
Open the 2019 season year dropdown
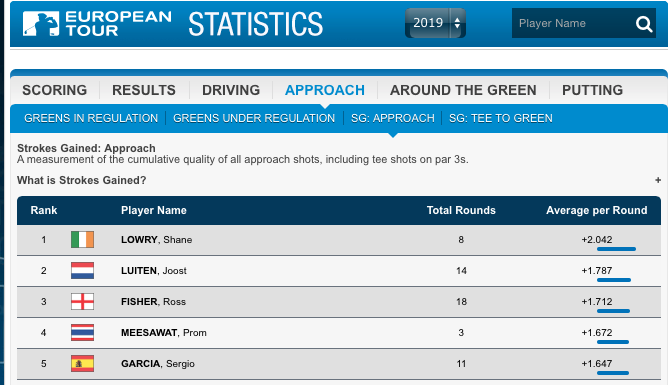click(x=435, y=23)
